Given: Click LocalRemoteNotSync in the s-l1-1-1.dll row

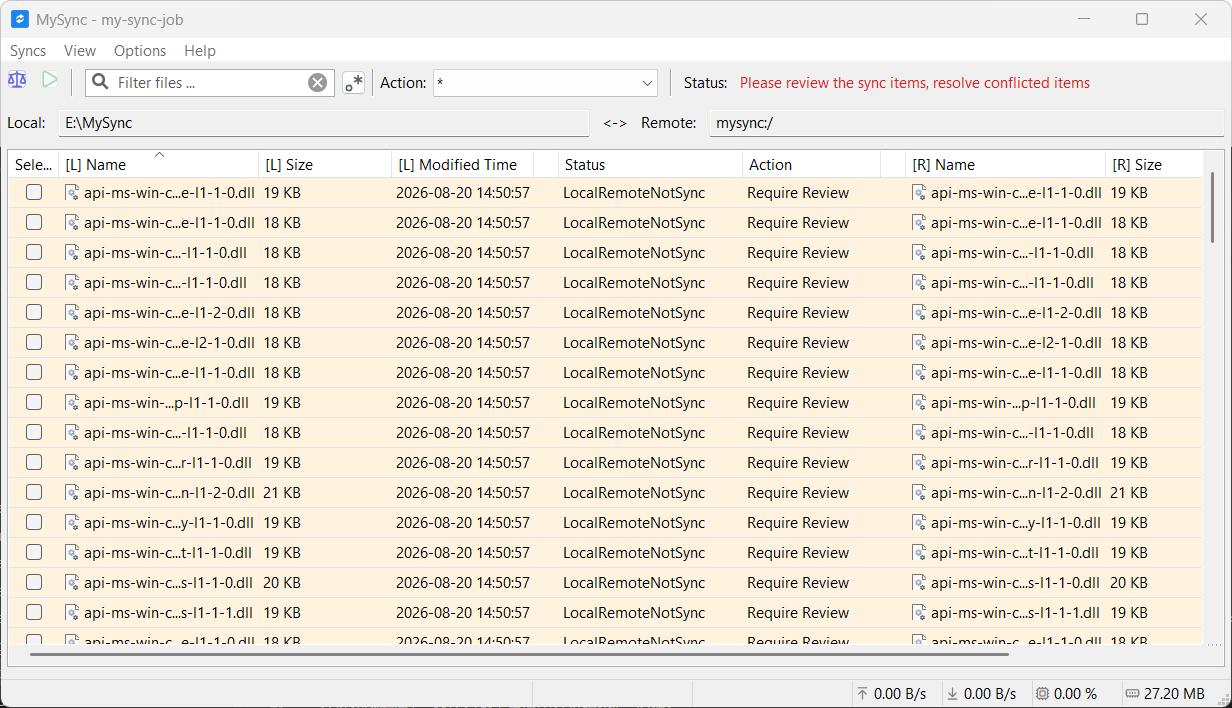Looking at the screenshot, I should click(x=634, y=613).
